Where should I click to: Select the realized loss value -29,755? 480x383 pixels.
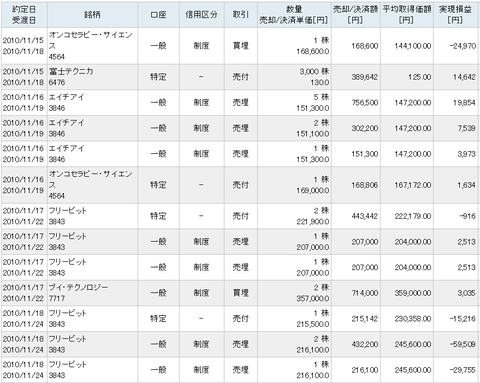(x=463, y=370)
